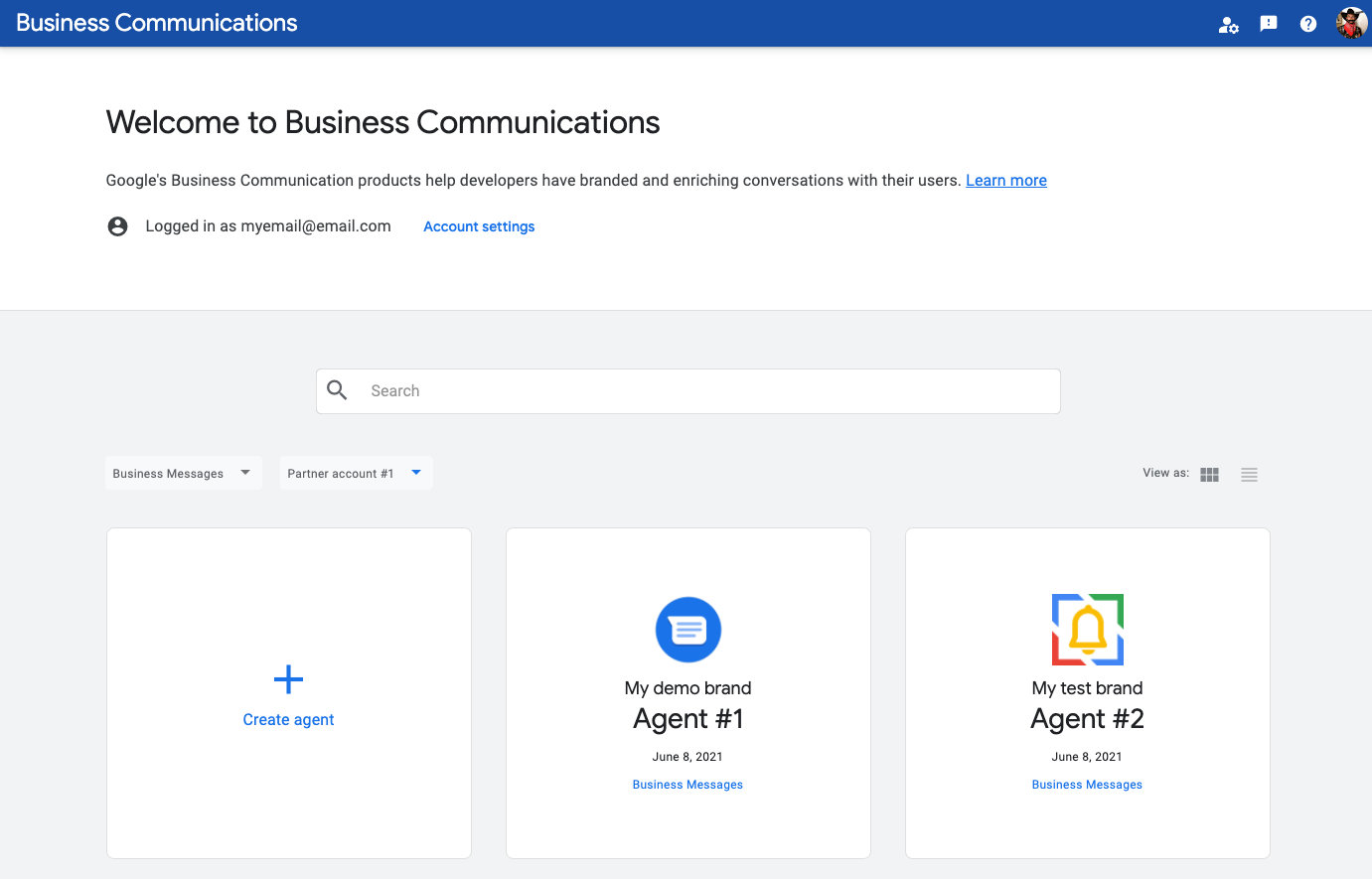Switch to list view

[1249, 475]
